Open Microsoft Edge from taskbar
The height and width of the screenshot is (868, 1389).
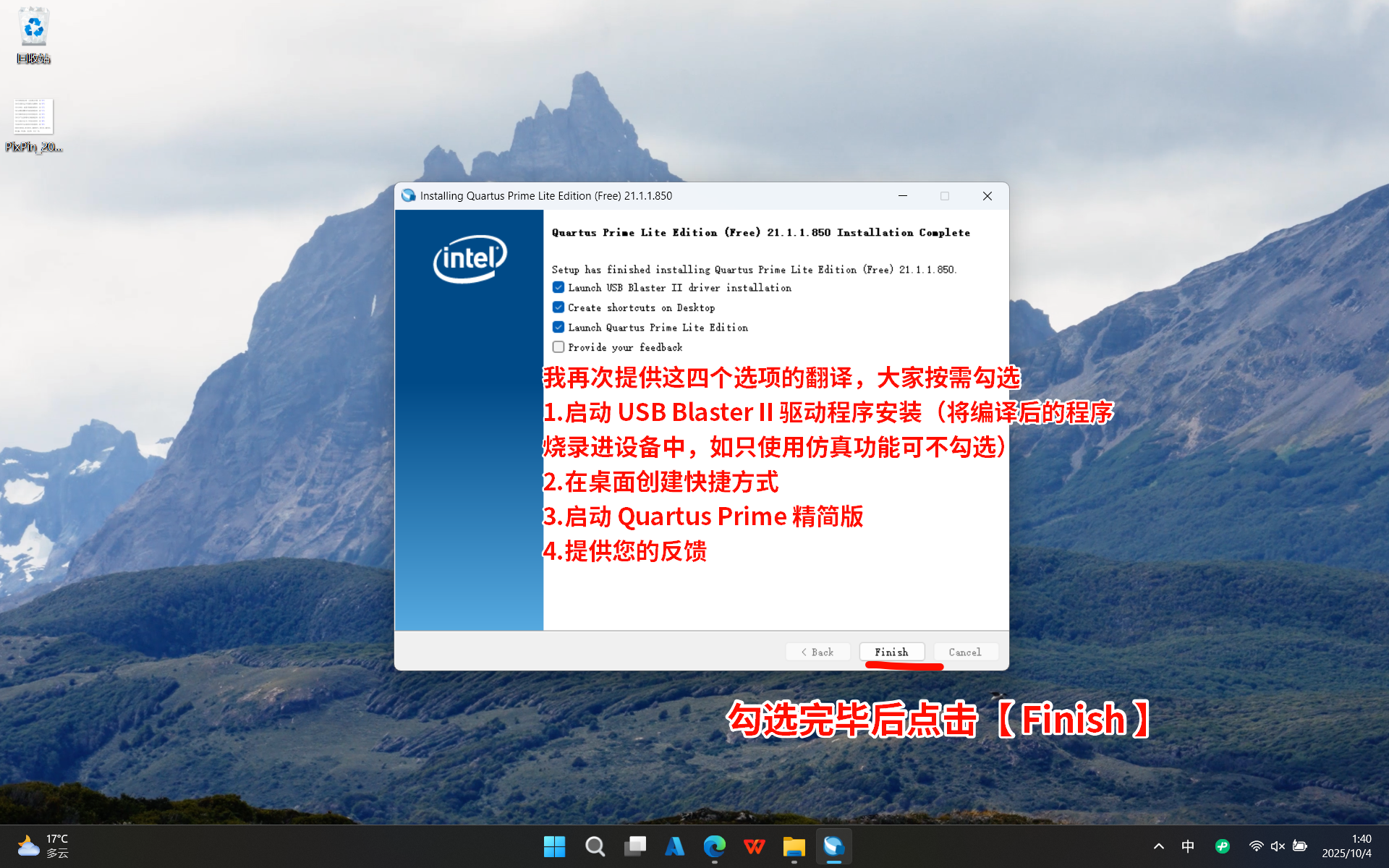715,846
